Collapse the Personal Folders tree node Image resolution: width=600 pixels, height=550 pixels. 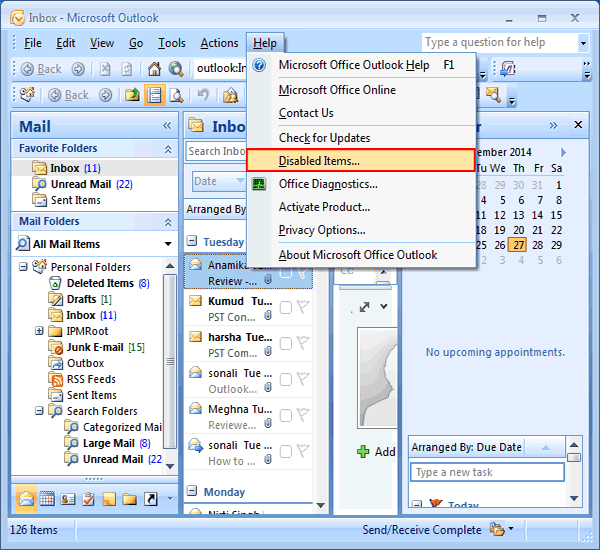click(23, 266)
